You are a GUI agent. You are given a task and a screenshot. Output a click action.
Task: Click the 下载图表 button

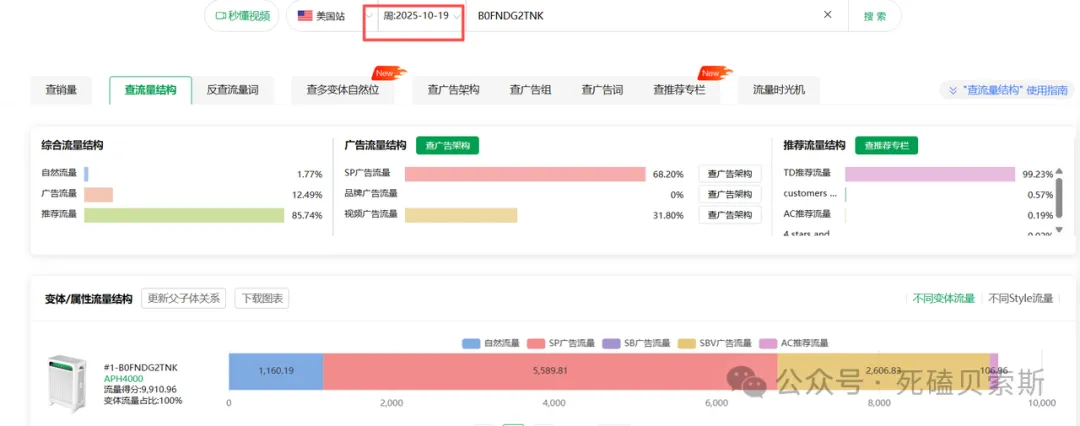[261, 298]
